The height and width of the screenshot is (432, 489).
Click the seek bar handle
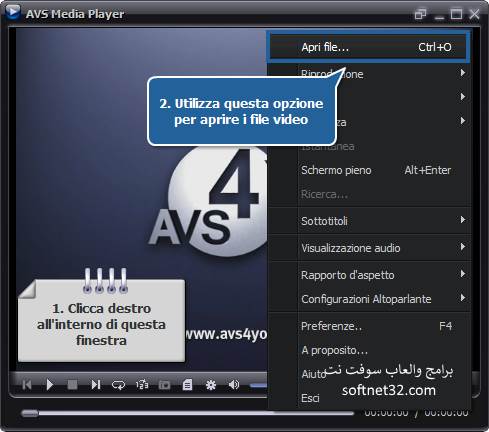click(x=30, y=414)
